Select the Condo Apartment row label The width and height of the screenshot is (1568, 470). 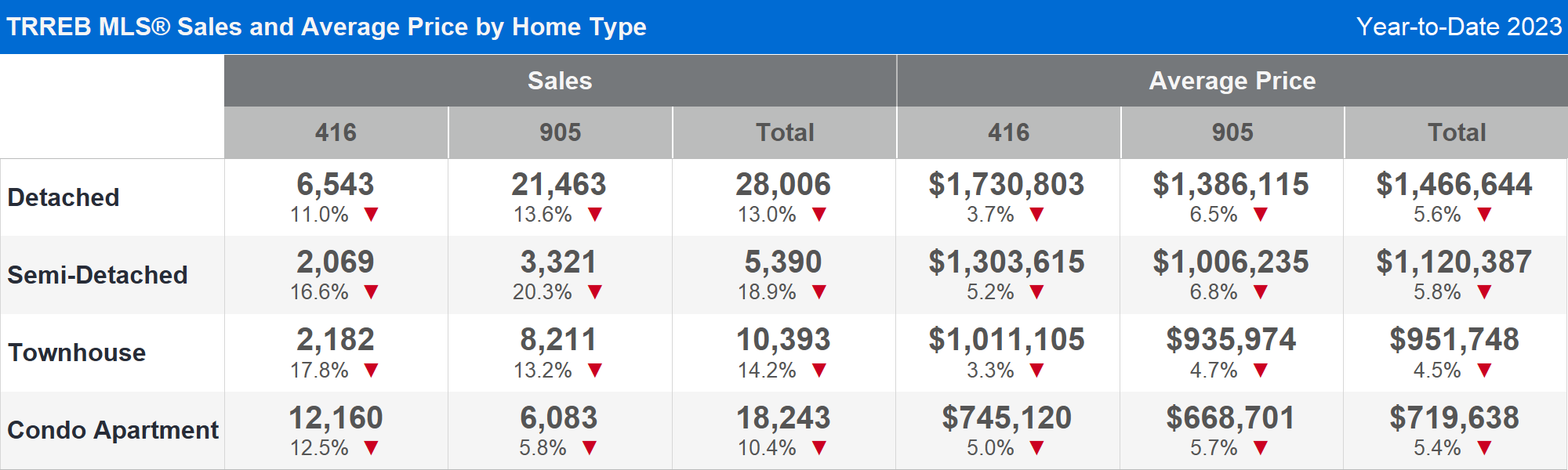pos(113,430)
